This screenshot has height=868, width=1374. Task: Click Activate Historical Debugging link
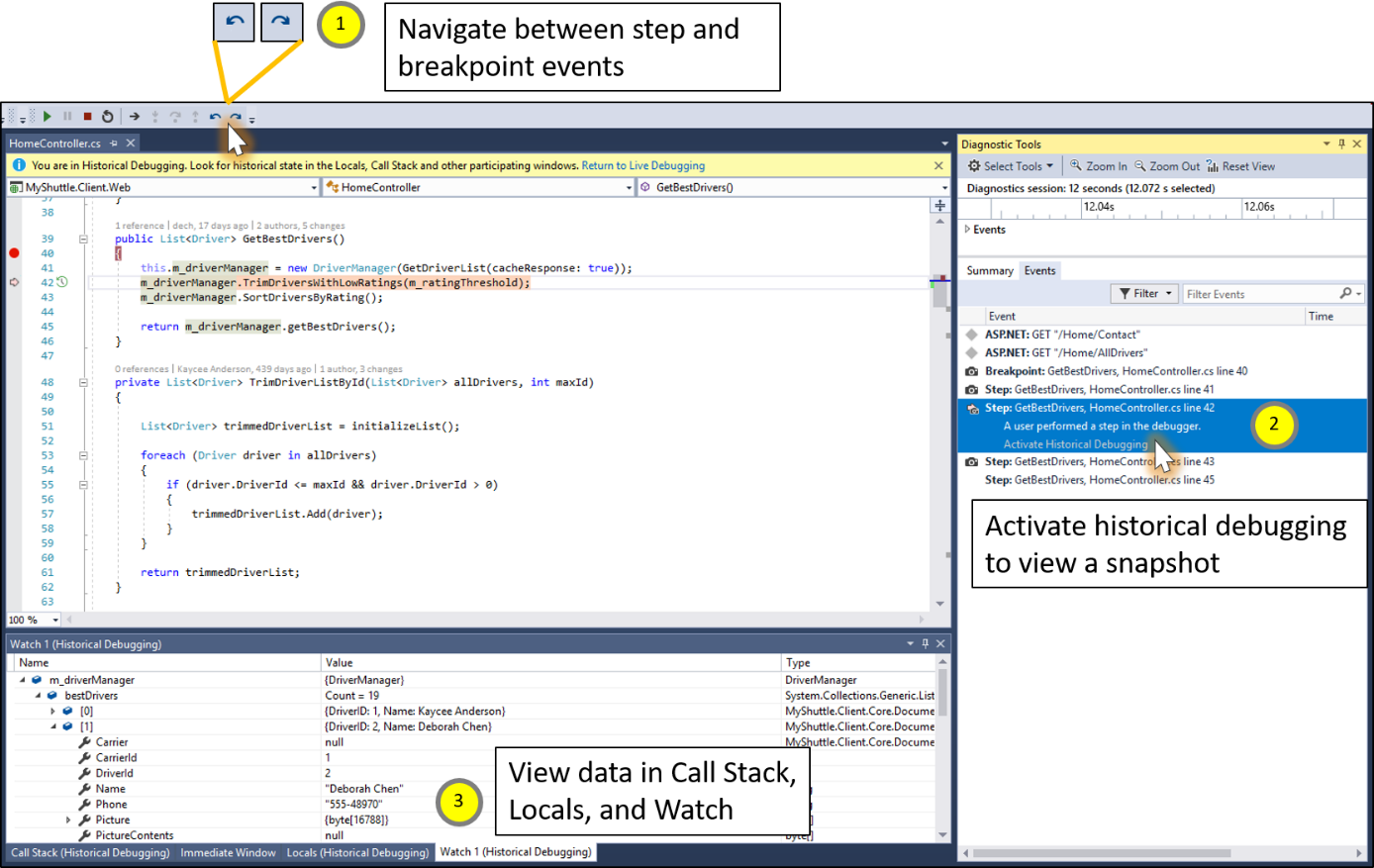(1075, 444)
